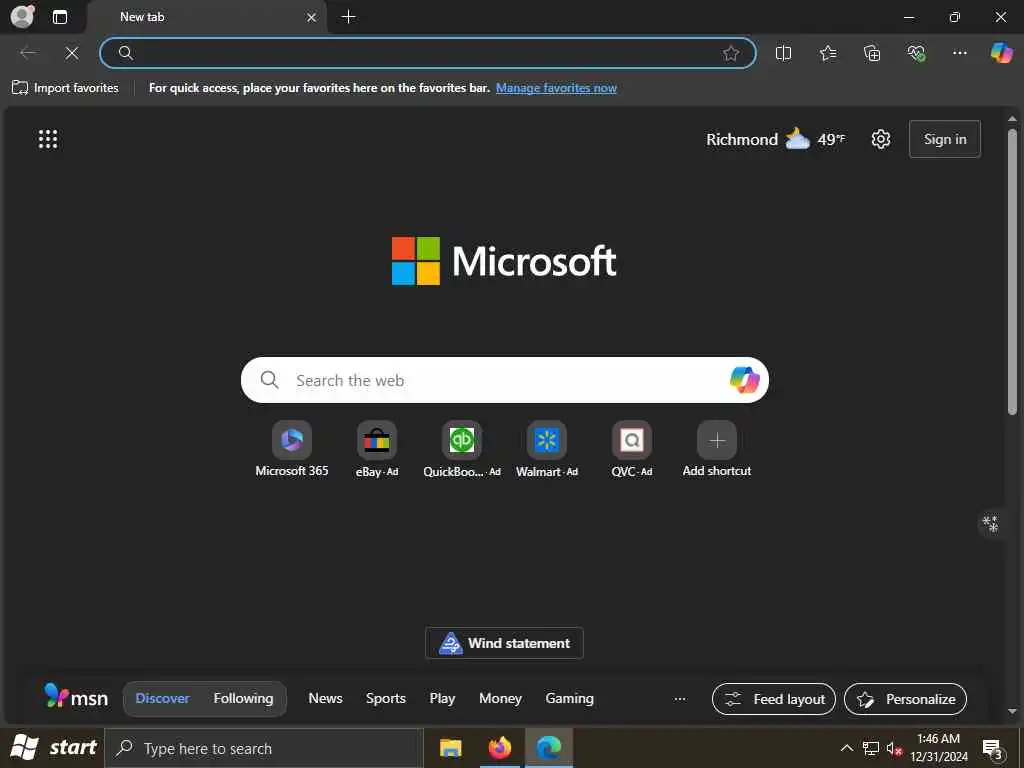Open split screen view
This screenshot has height=768, width=1024.
click(x=783, y=53)
